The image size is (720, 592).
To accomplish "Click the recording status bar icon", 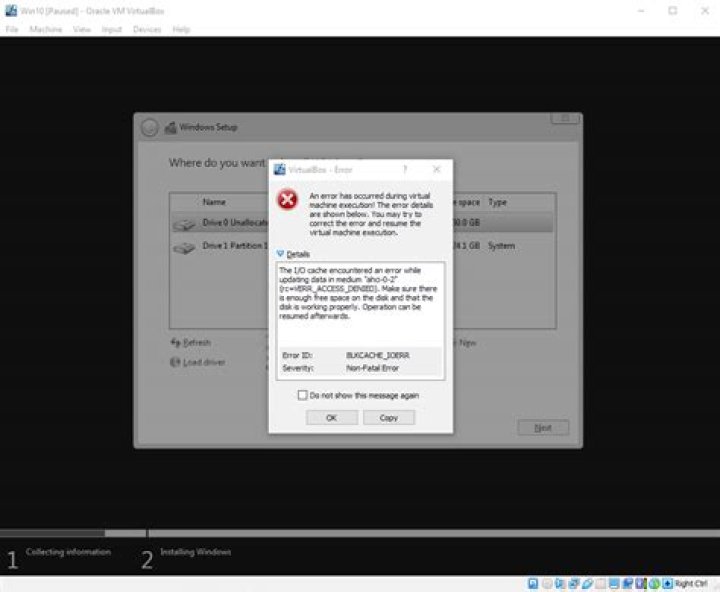I will pos(628,584).
